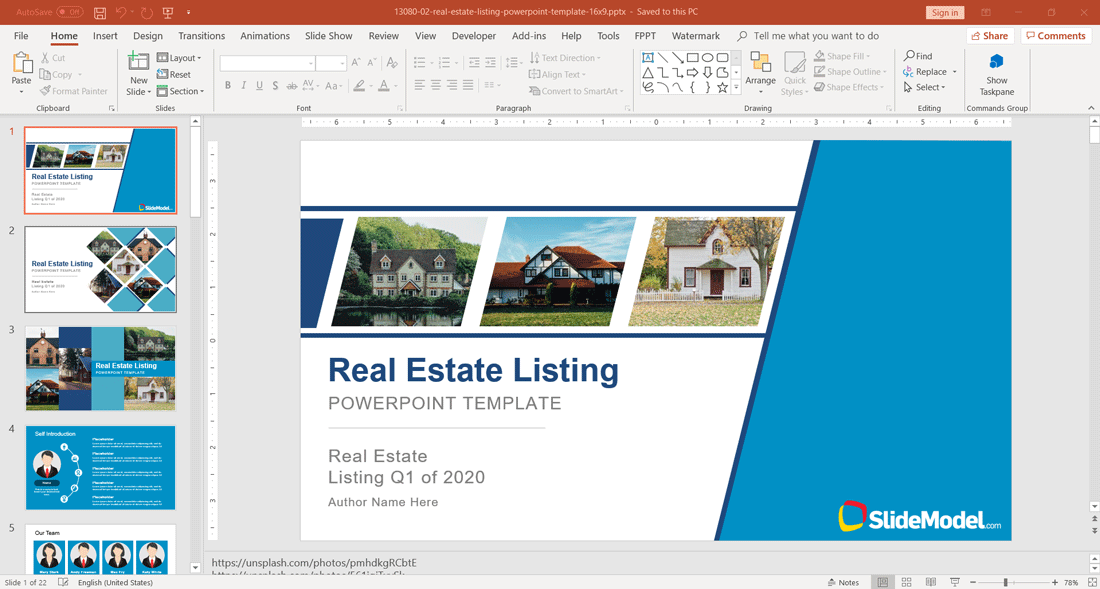1100x589 pixels.
Task: Go to the Slide Show tab
Action: pos(328,36)
